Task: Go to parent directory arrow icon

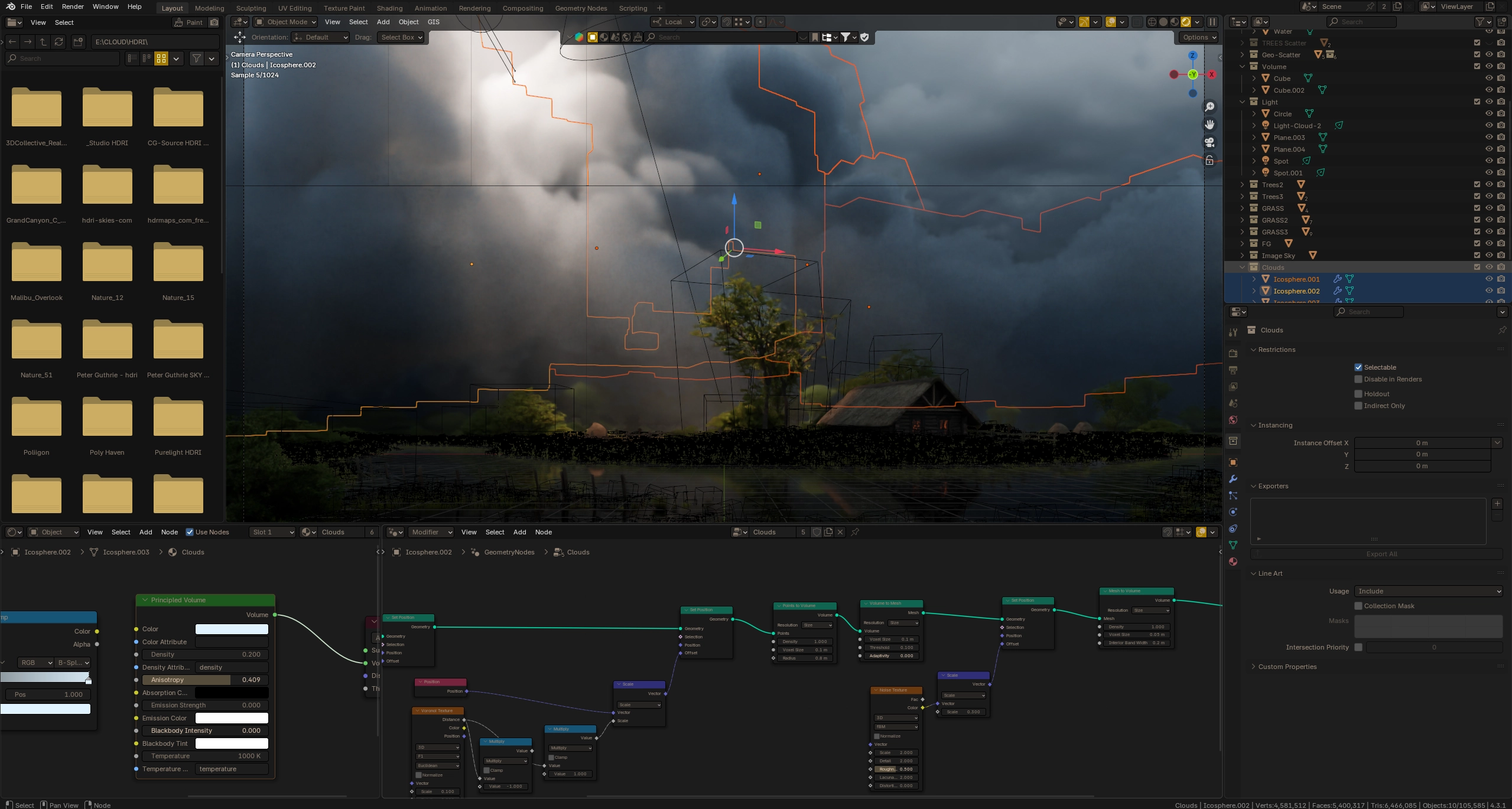Action: tap(43, 42)
